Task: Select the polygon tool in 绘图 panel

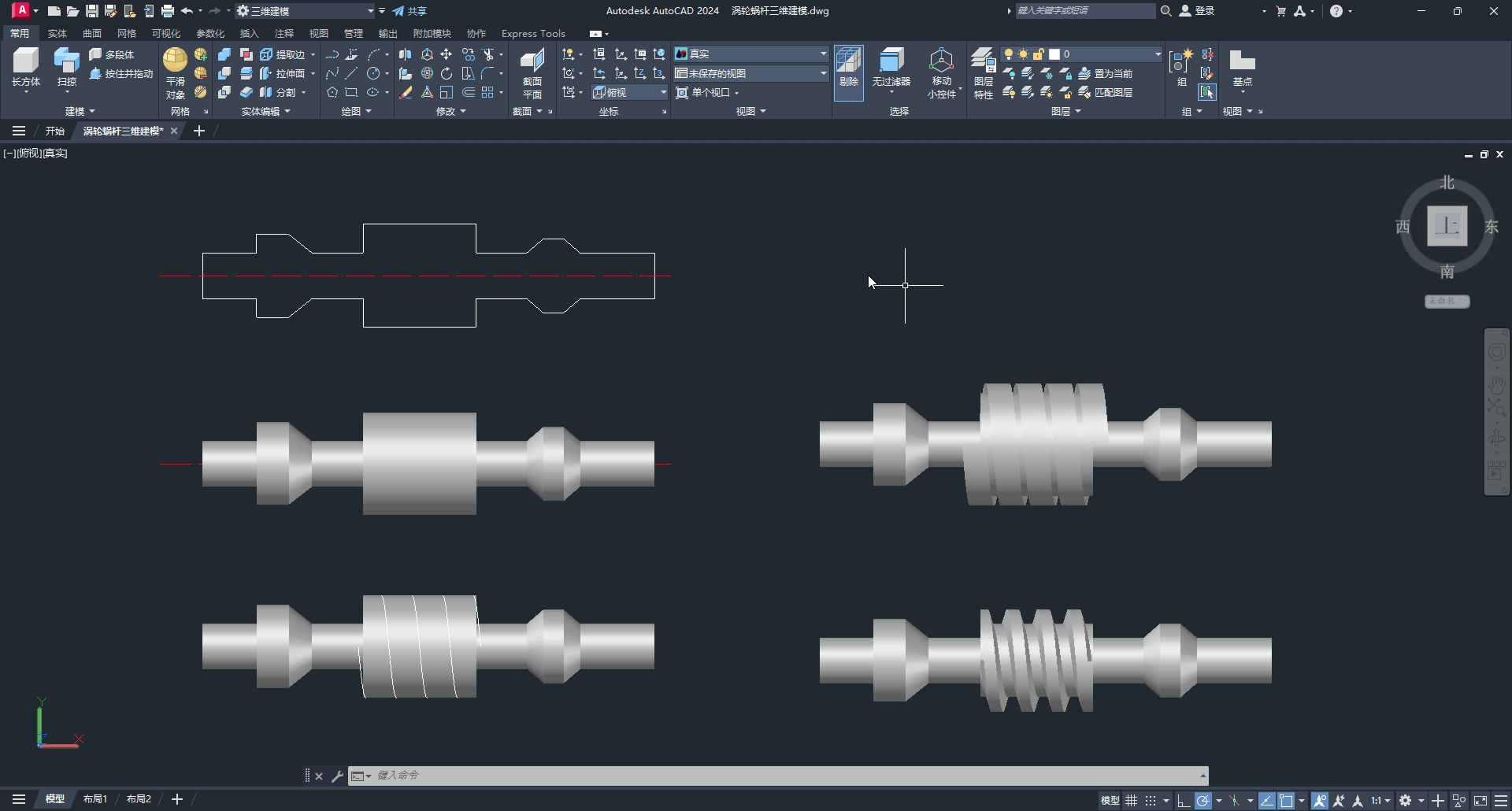Action: point(332,92)
